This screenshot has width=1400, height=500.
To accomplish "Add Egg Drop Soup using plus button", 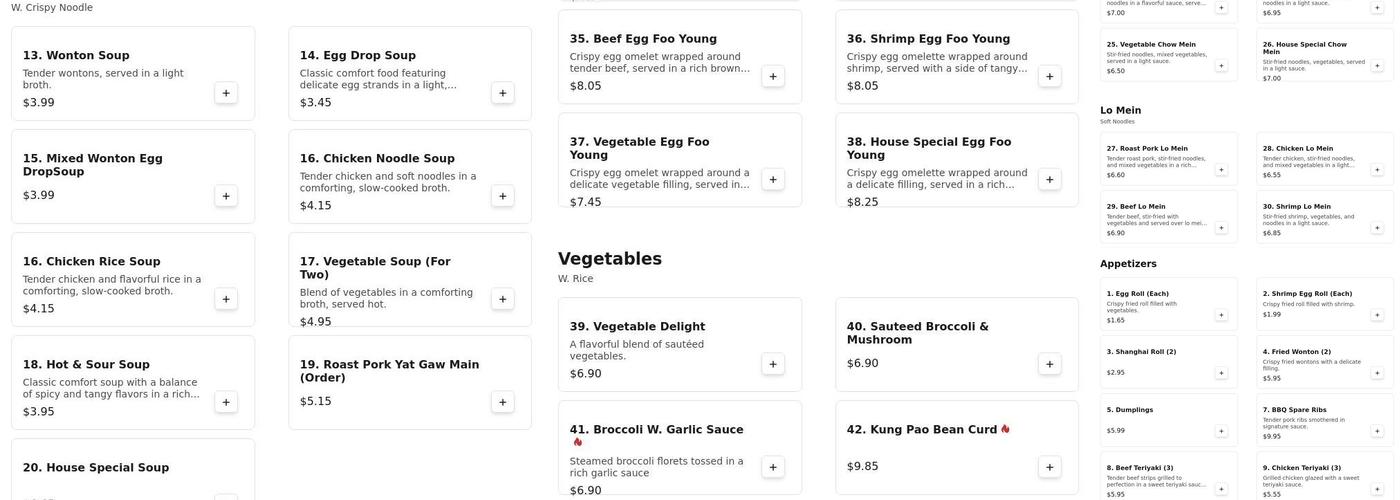I will (x=503, y=93).
